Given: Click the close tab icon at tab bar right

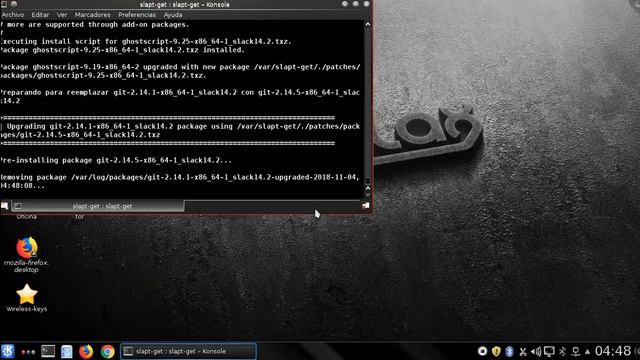Looking at the screenshot, I should tap(365, 206).
